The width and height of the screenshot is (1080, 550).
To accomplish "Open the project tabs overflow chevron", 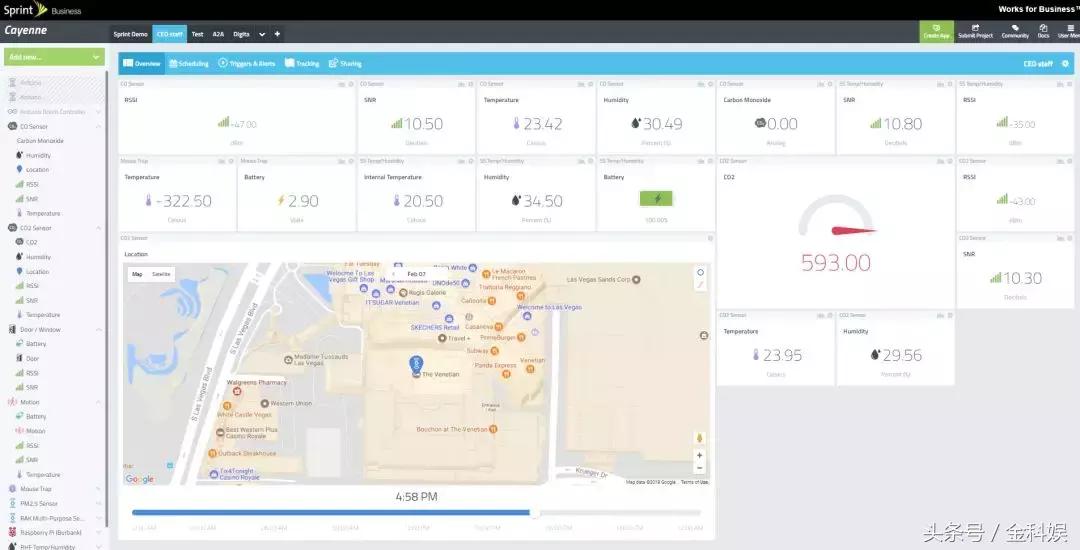I will pyautogui.click(x=263, y=34).
